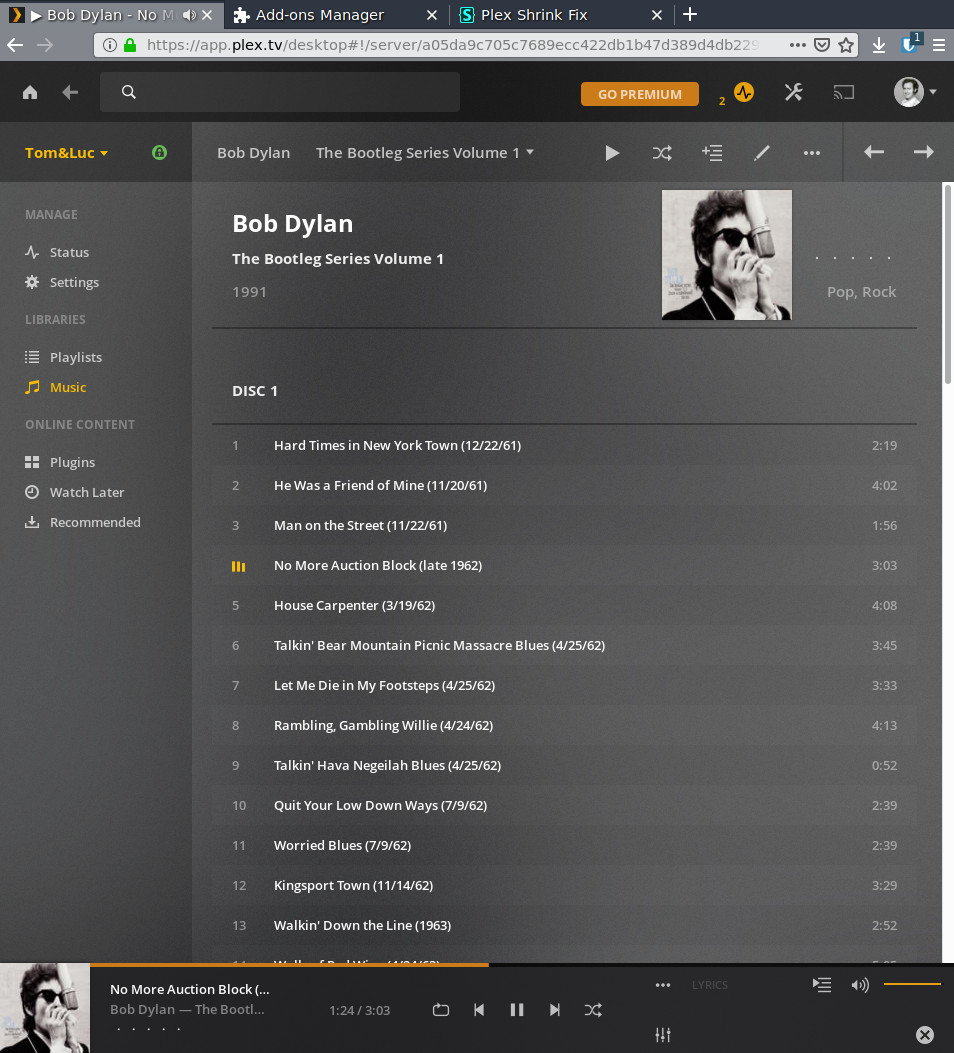Open the activity notifications bell icon
Viewport: 954px width, 1053px height.
point(742,91)
